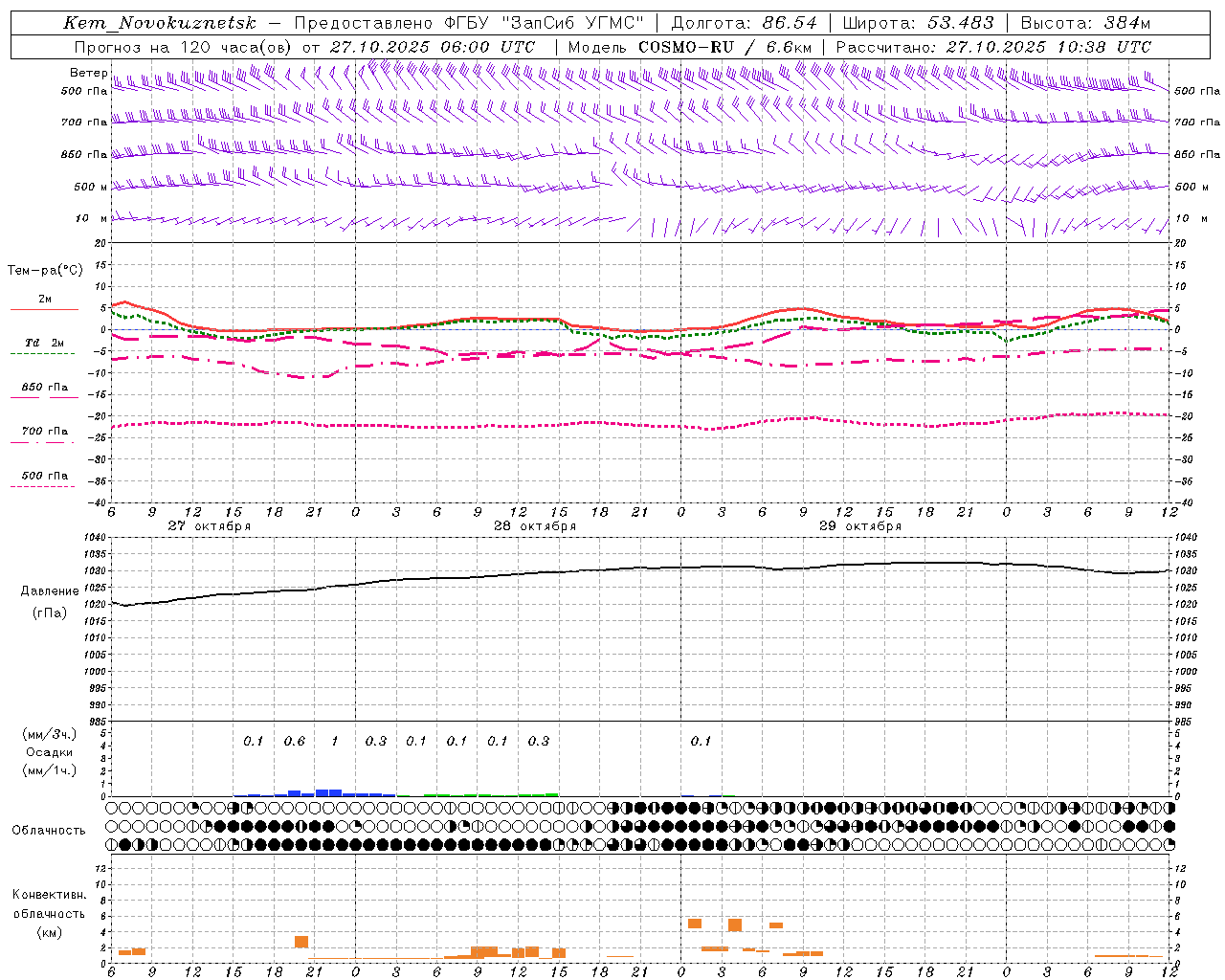
Task: Select the text Предоставлено ФГБУ "ЗапСиб УГМС"
Action: click(469, 23)
